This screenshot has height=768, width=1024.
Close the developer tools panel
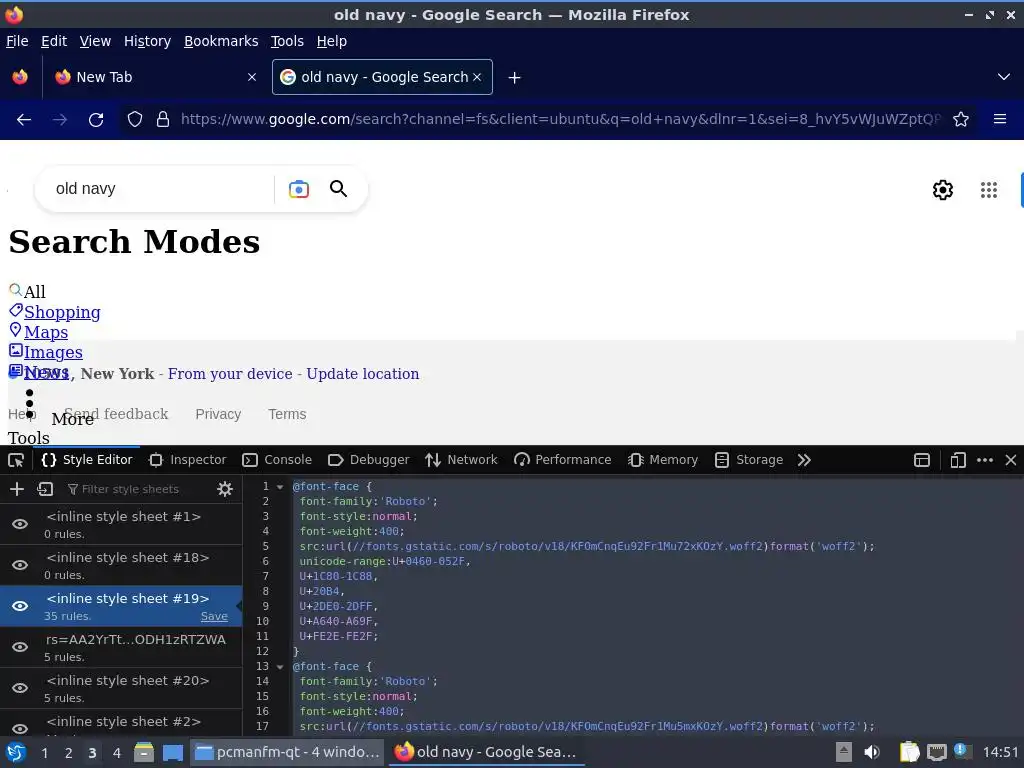[1011, 460]
